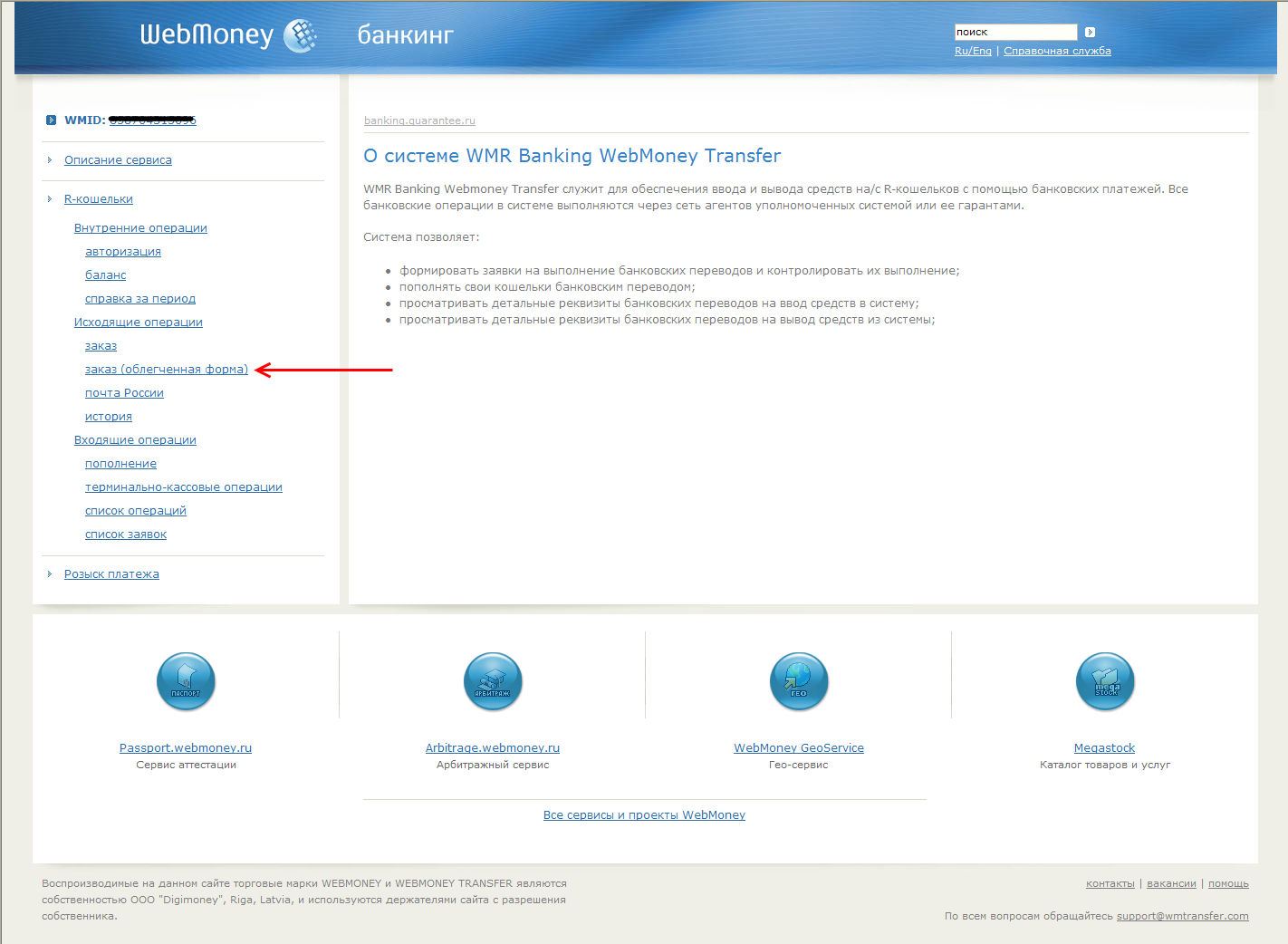This screenshot has height=944, width=1288.
Task: Open Справочная служба link
Action: pyautogui.click(x=1057, y=51)
